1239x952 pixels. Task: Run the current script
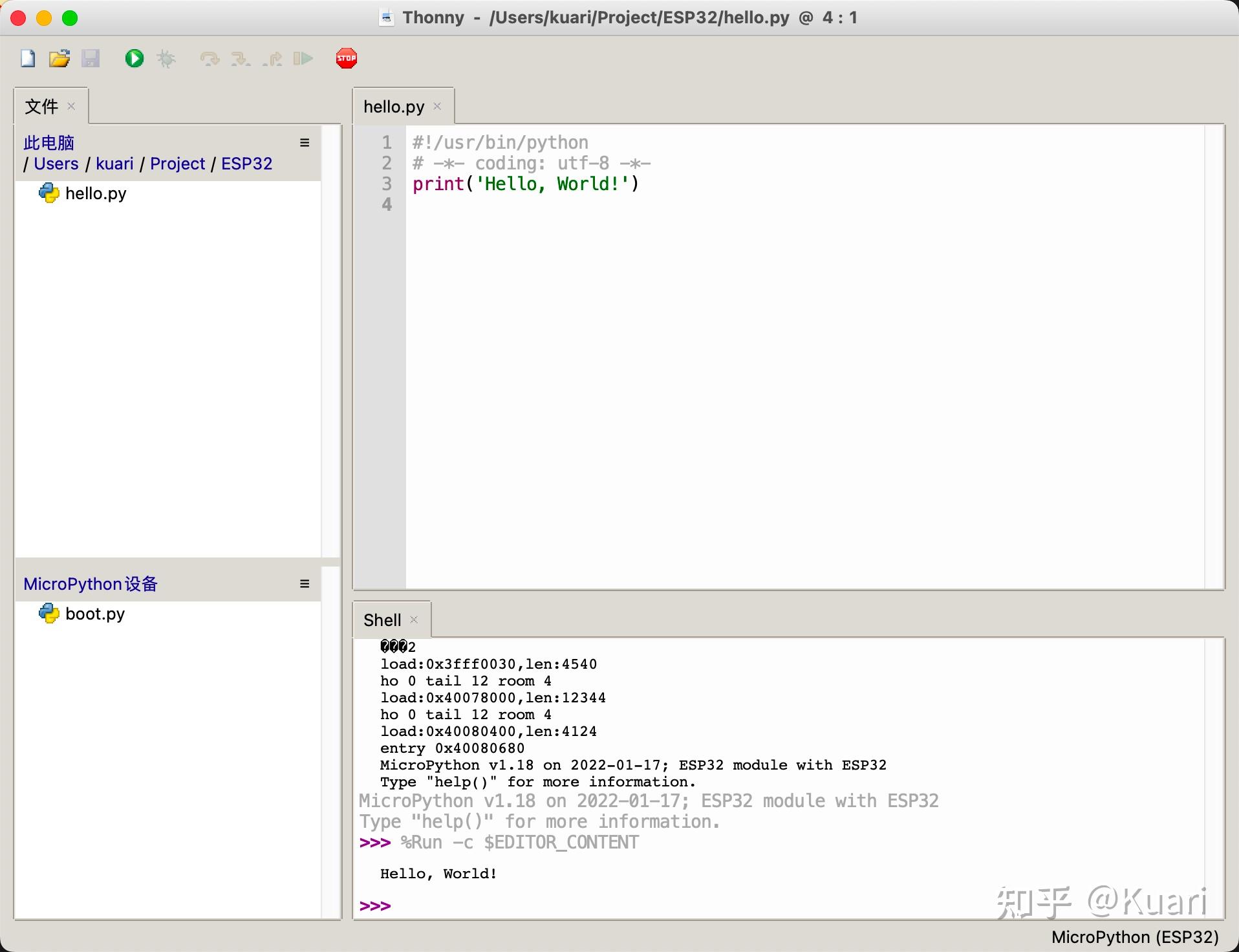[134, 58]
